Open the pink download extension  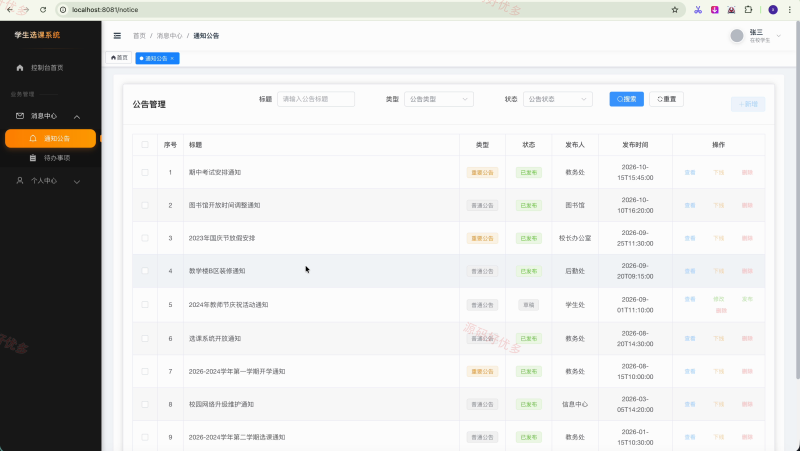714,10
